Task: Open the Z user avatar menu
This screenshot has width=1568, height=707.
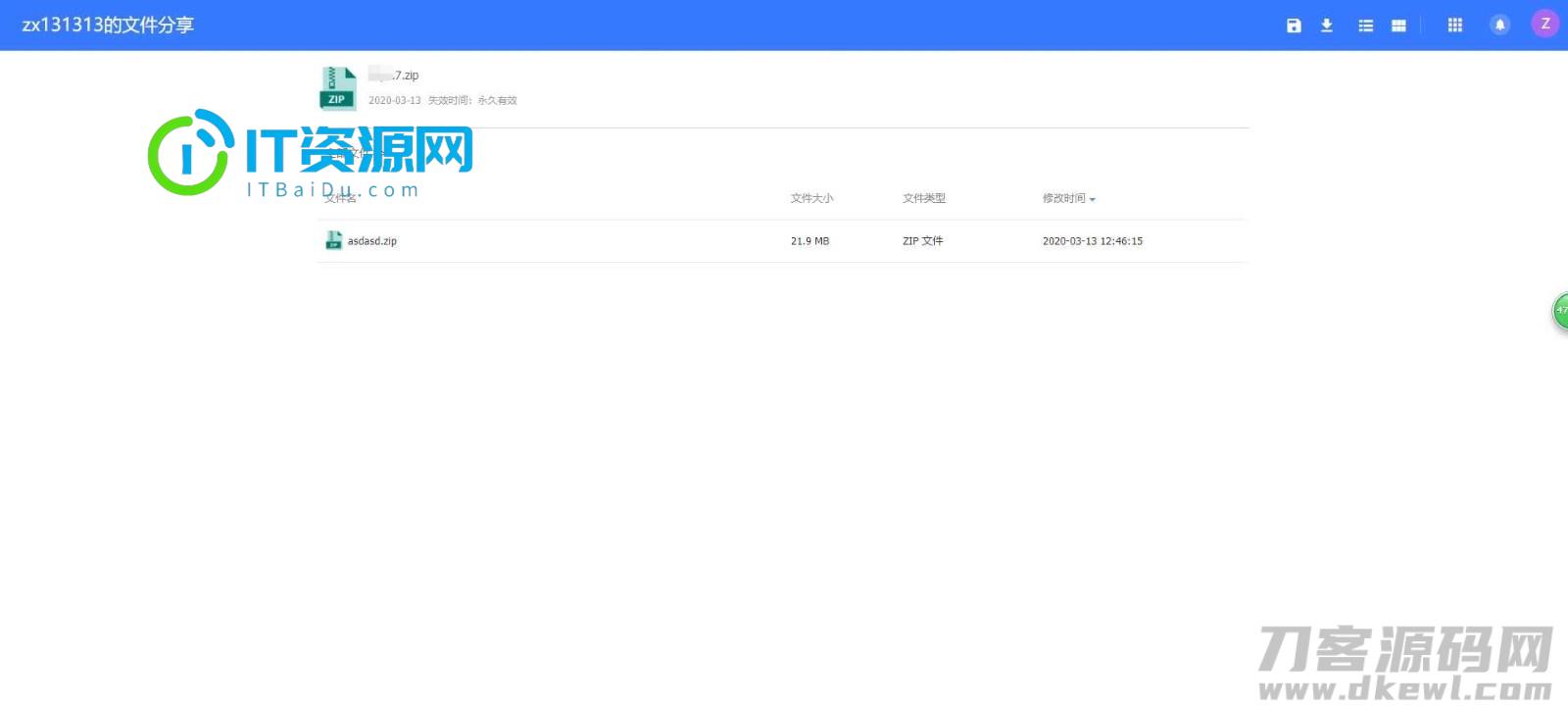Action: pyautogui.click(x=1545, y=25)
